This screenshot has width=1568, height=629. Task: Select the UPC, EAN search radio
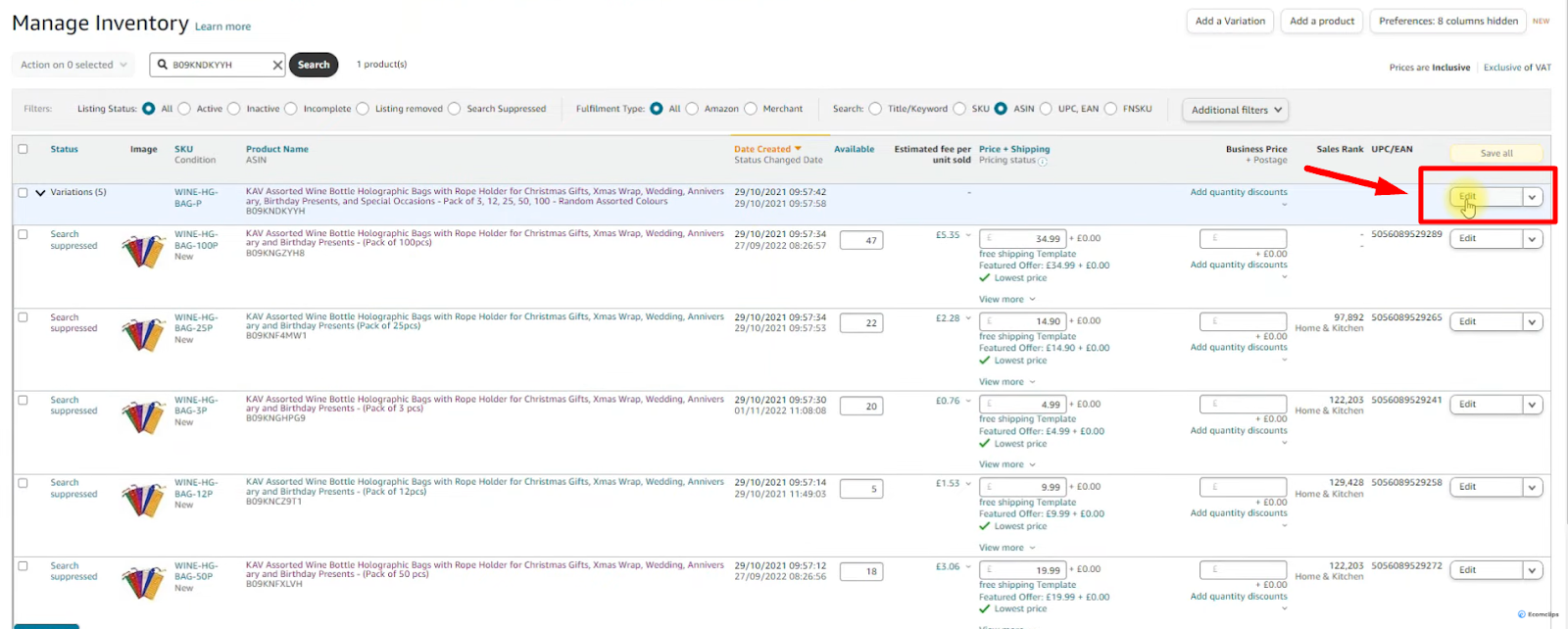1046,109
